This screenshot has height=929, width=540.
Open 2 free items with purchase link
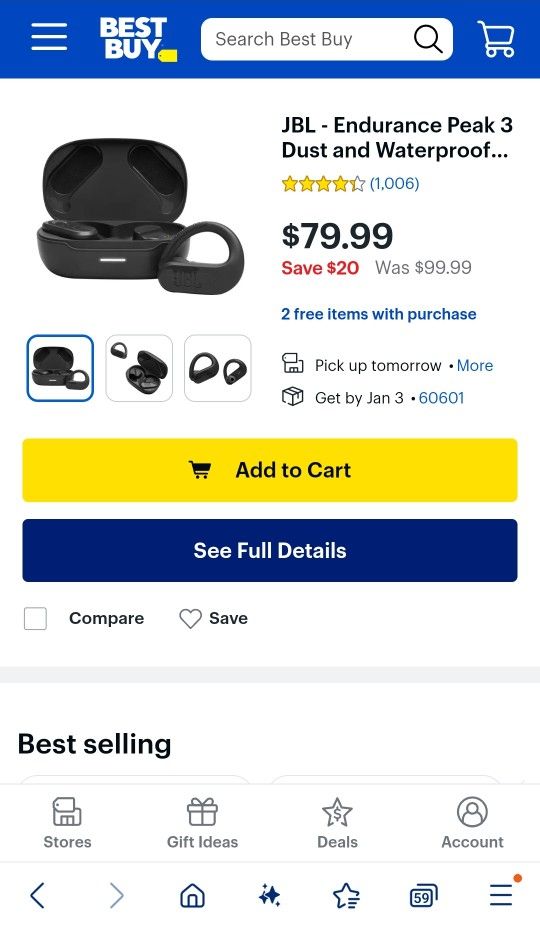click(x=379, y=314)
